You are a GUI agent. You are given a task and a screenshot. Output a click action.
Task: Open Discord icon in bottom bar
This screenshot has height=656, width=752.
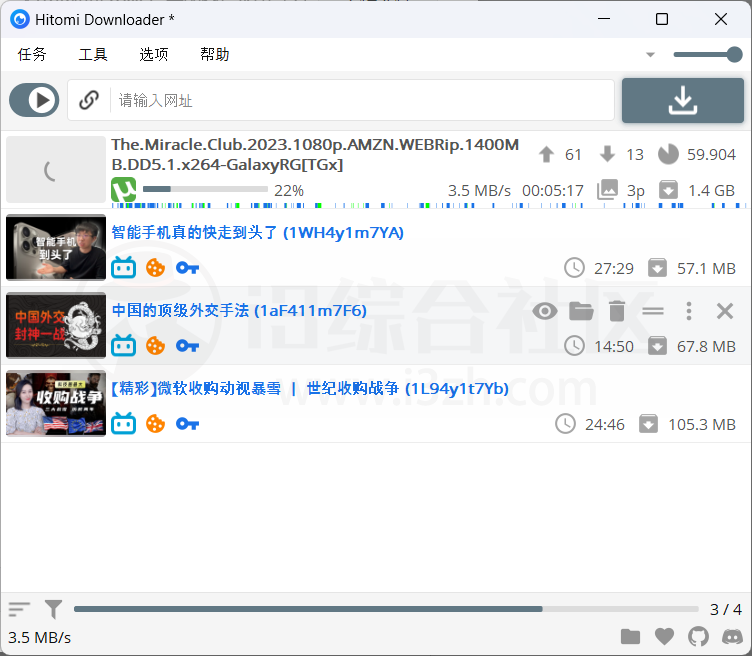pyautogui.click(x=732, y=637)
